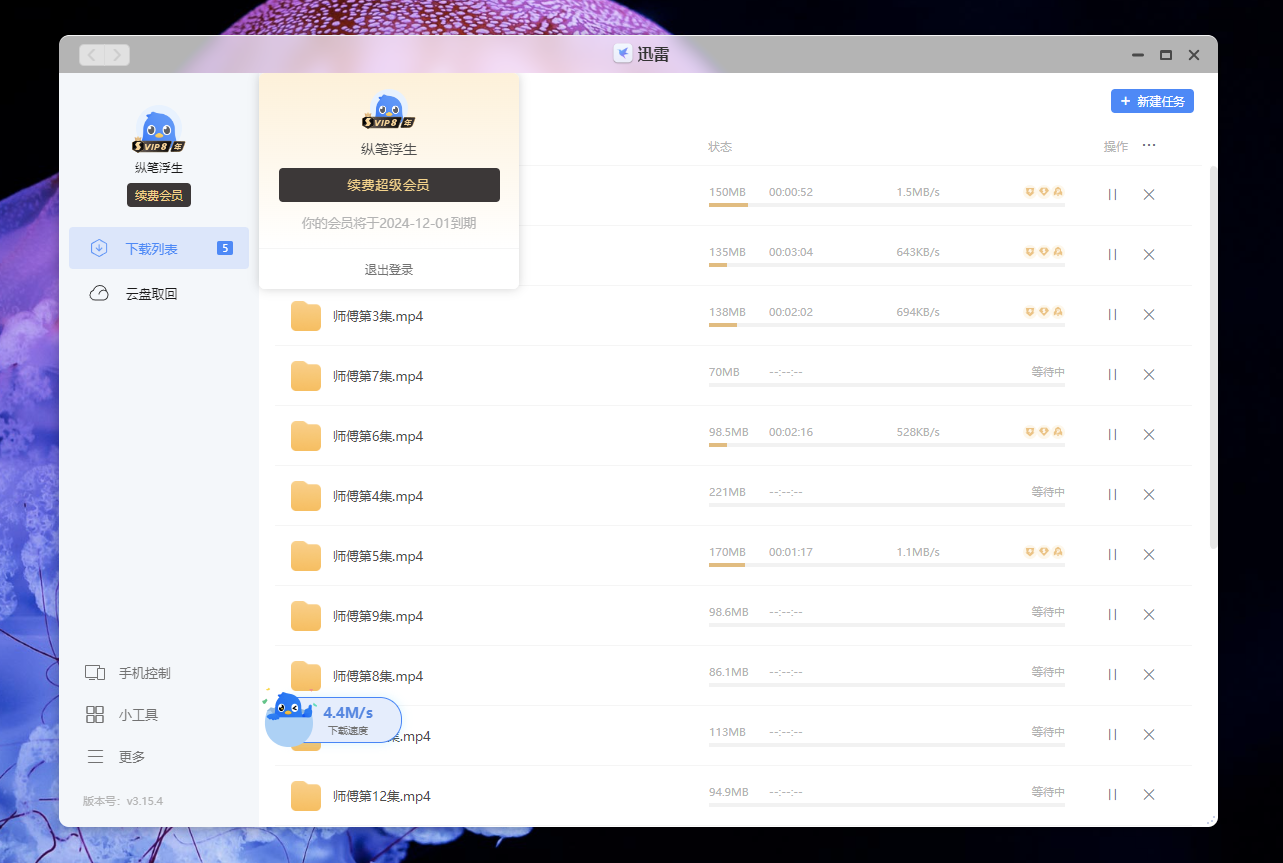Viewport: 1283px width, 863px height.
Task: Click the 续费超级会员 button
Action: point(389,185)
